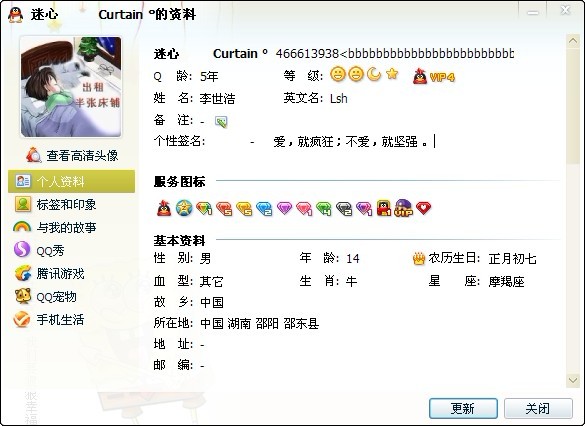585x426 pixels.
Task: Click the moon level icon
Action: click(374, 75)
